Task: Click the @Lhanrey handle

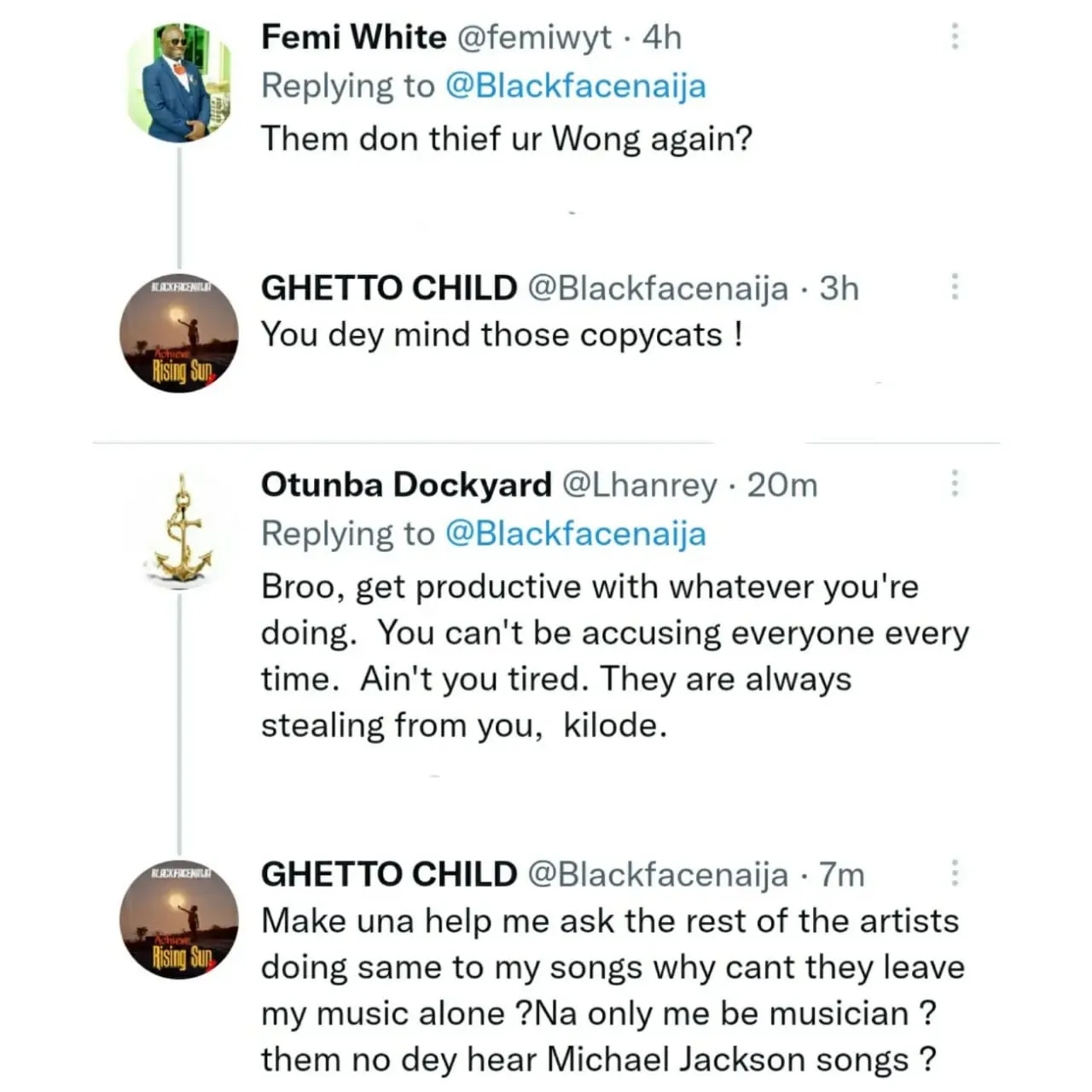Action: (639, 485)
